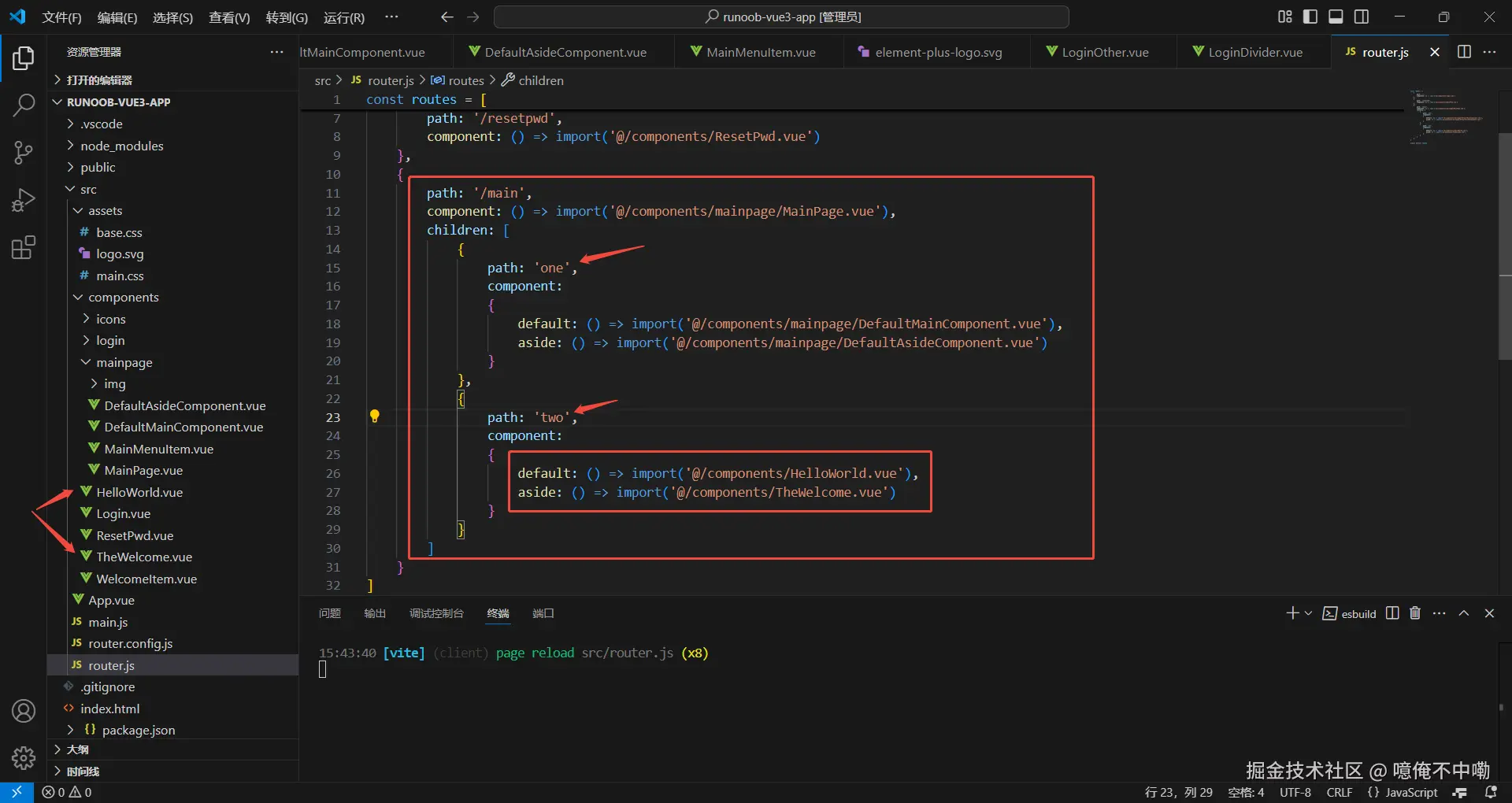This screenshot has height=803, width=1512.
Task: Toggle the primary side bar visibility
Action: pos(1310,17)
